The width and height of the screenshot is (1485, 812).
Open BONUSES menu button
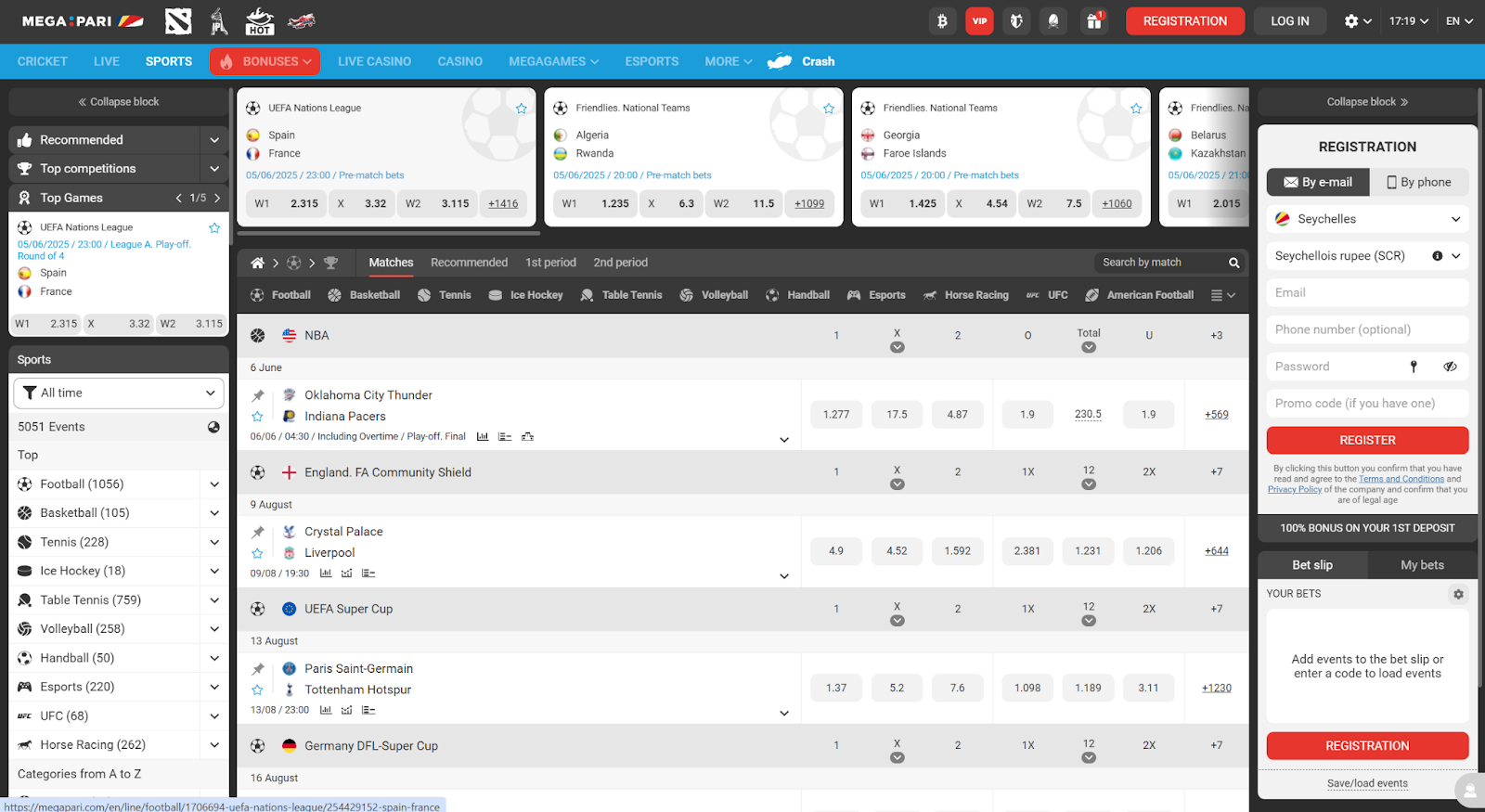265,61
